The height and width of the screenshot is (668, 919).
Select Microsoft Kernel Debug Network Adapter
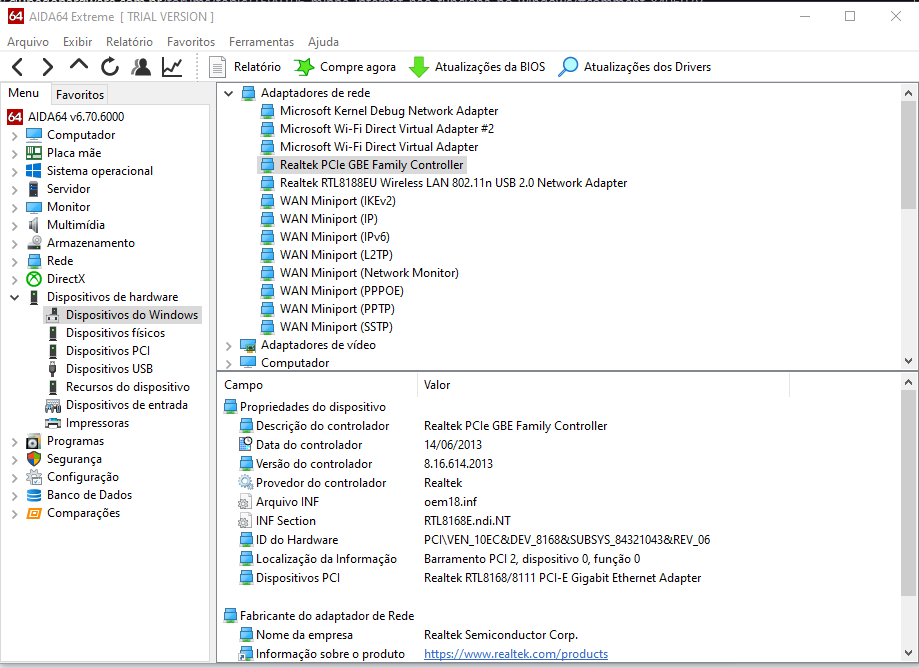389,111
